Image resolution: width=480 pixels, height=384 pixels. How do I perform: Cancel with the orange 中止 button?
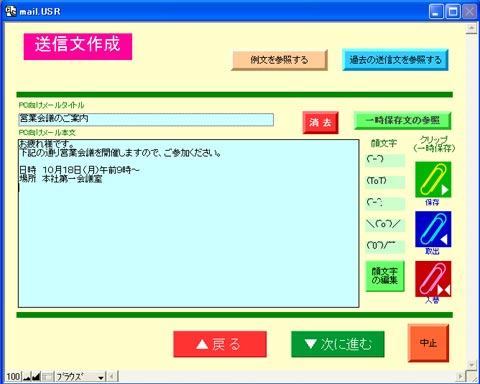point(428,343)
